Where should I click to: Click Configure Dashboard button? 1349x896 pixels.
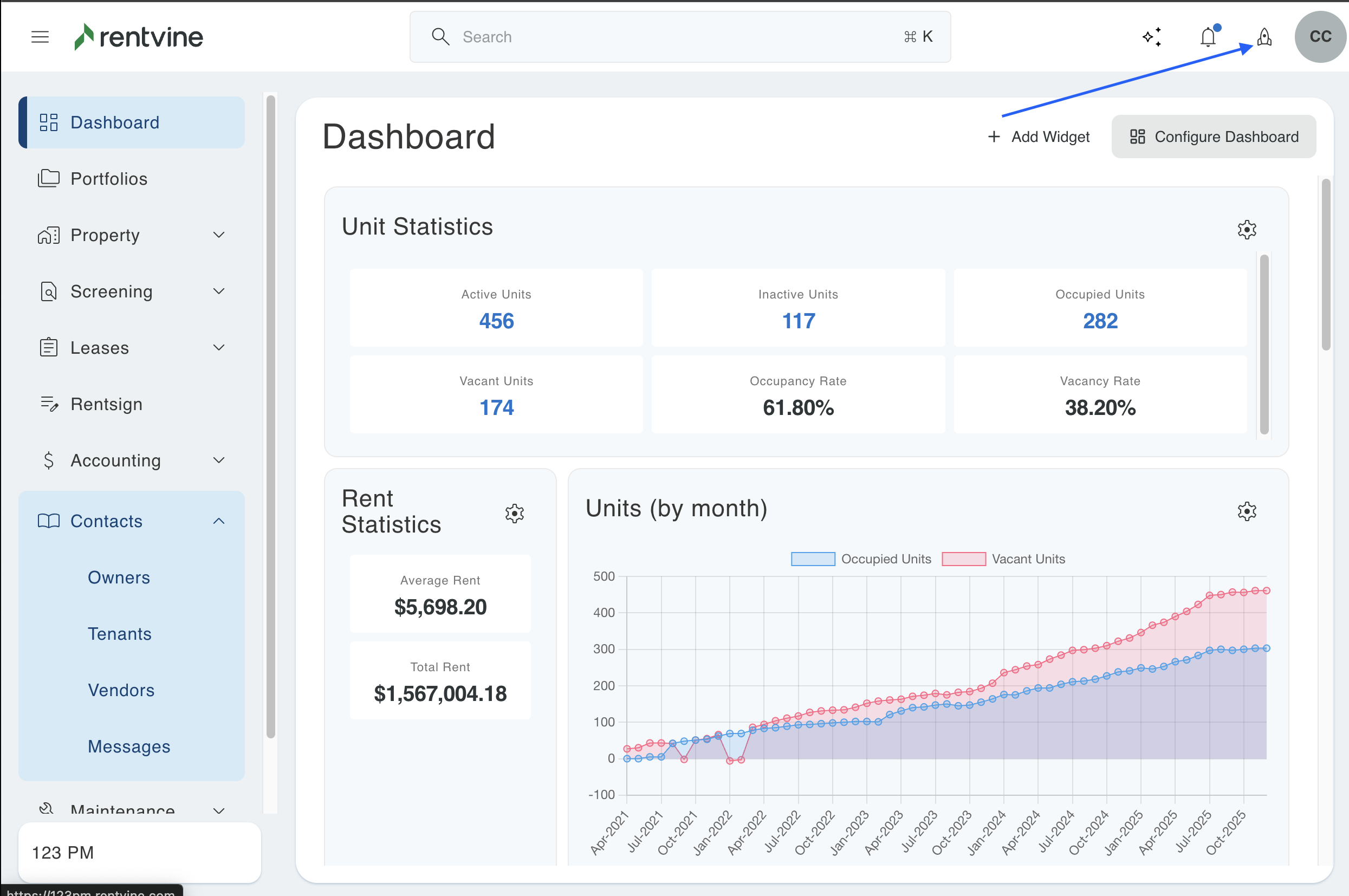(1214, 137)
